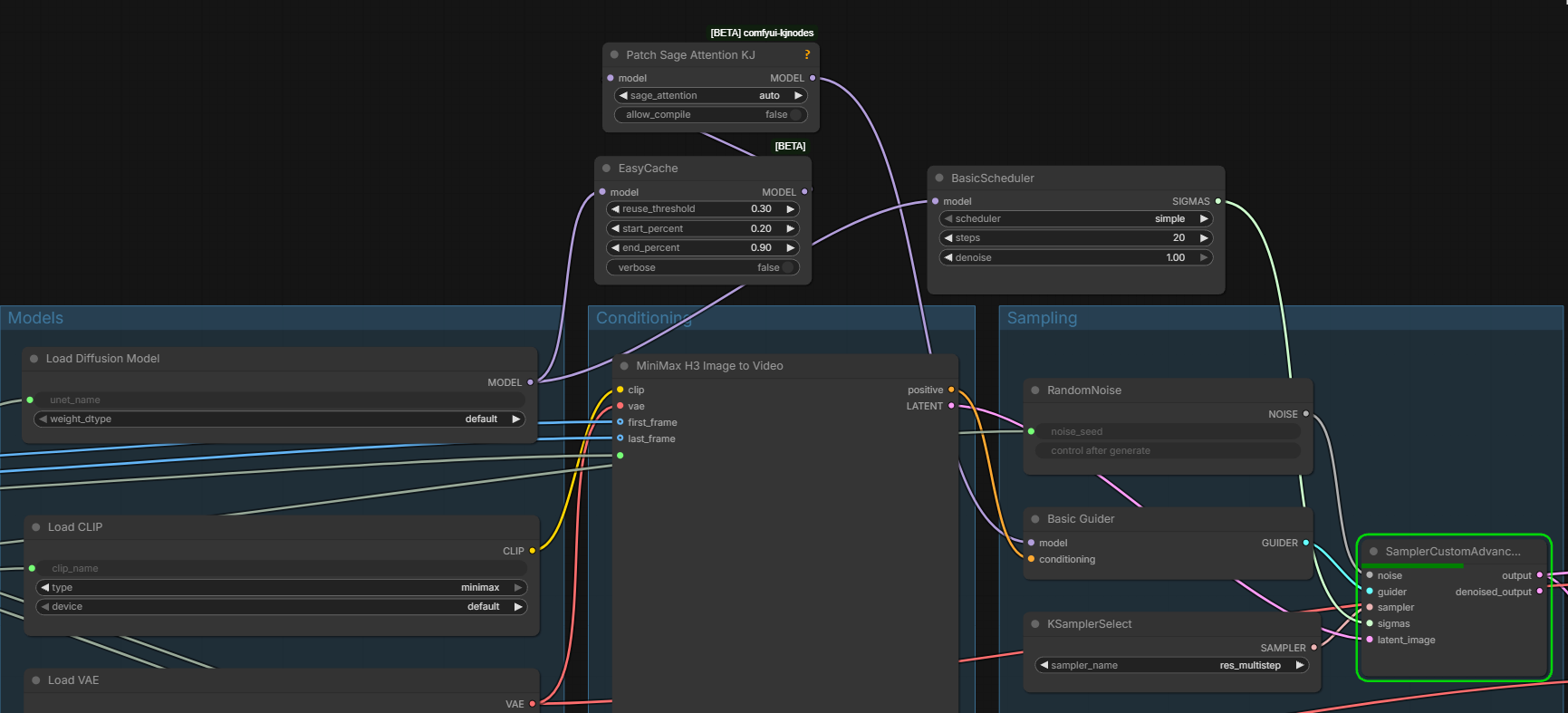Open the scheduler dropdown in BasicScheduler
This screenshot has width=1568, height=713.
coord(1076,218)
